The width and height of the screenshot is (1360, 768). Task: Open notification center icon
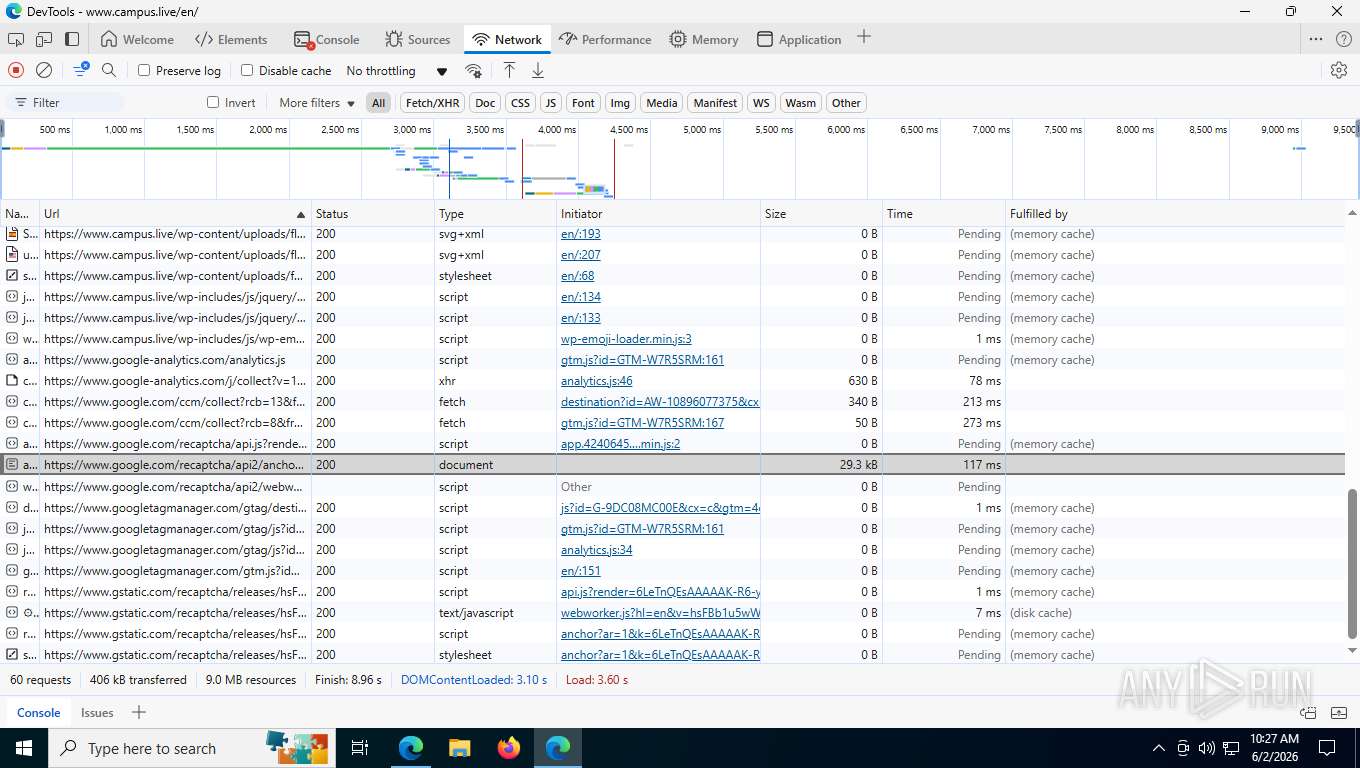coord(1327,748)
